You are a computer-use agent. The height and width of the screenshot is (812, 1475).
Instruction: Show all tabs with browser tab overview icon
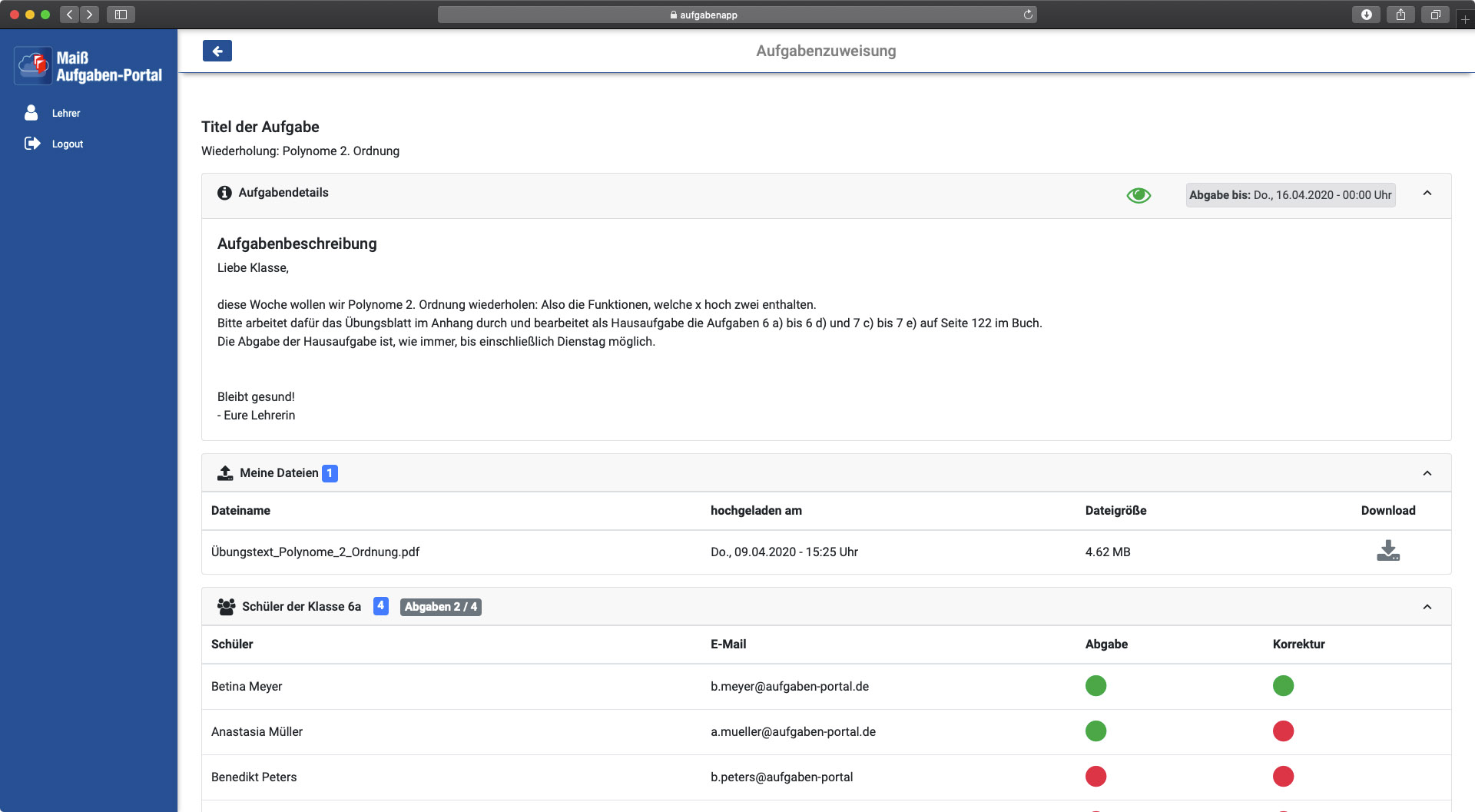[x=1435, y=15]
